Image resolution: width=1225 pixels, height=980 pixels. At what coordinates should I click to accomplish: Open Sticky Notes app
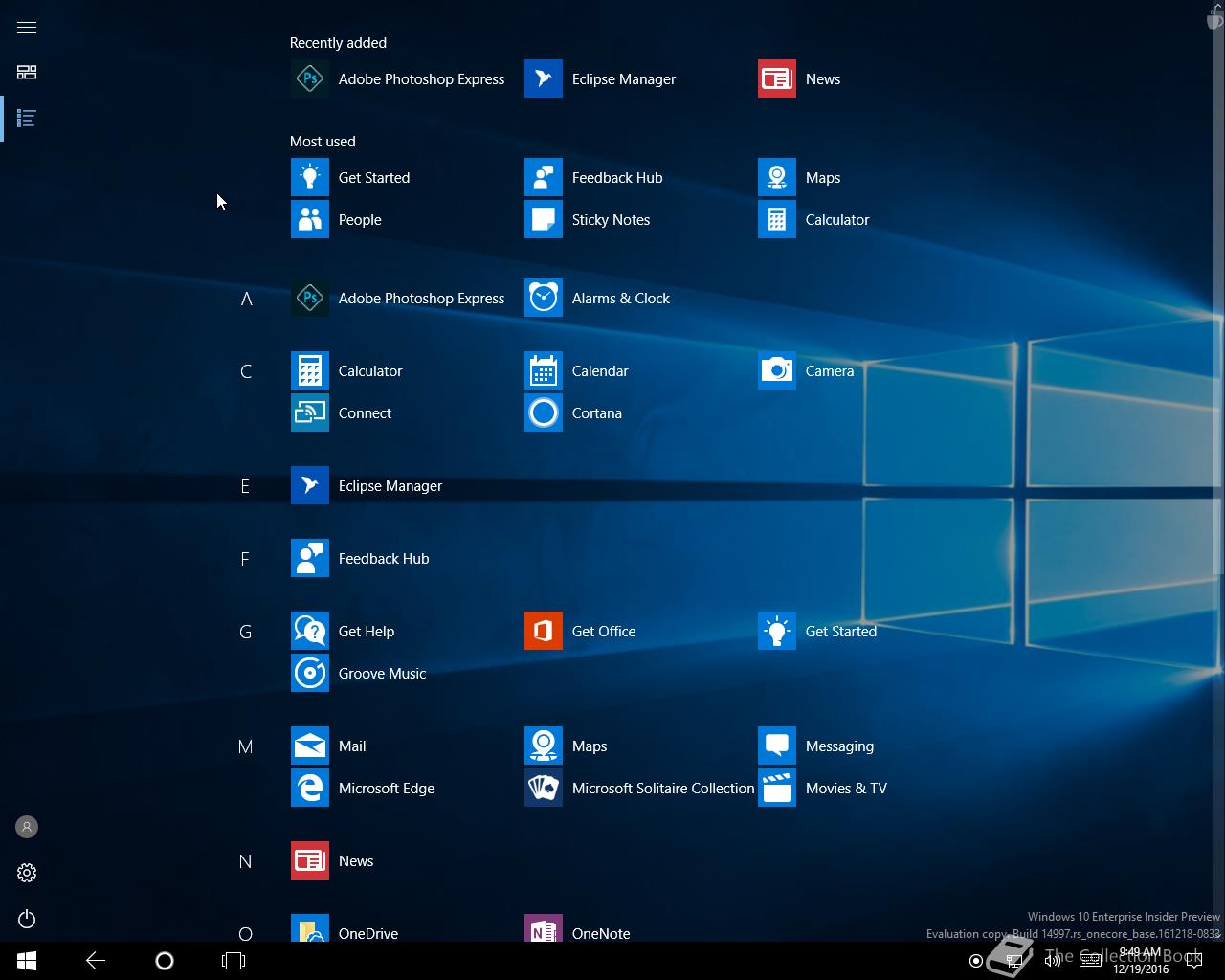coord(588,219)
